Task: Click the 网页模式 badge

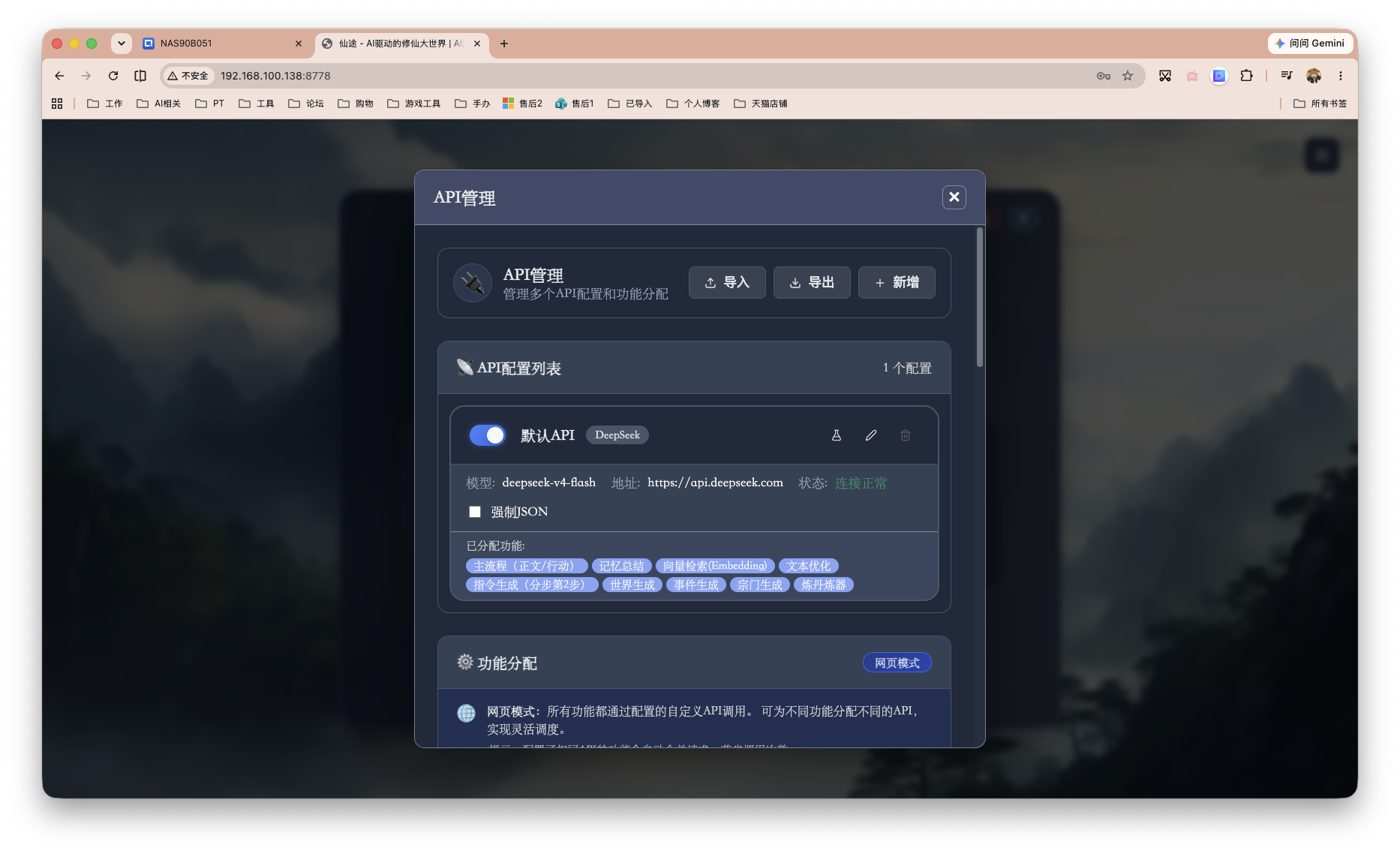Action: (x=897, y=663)
